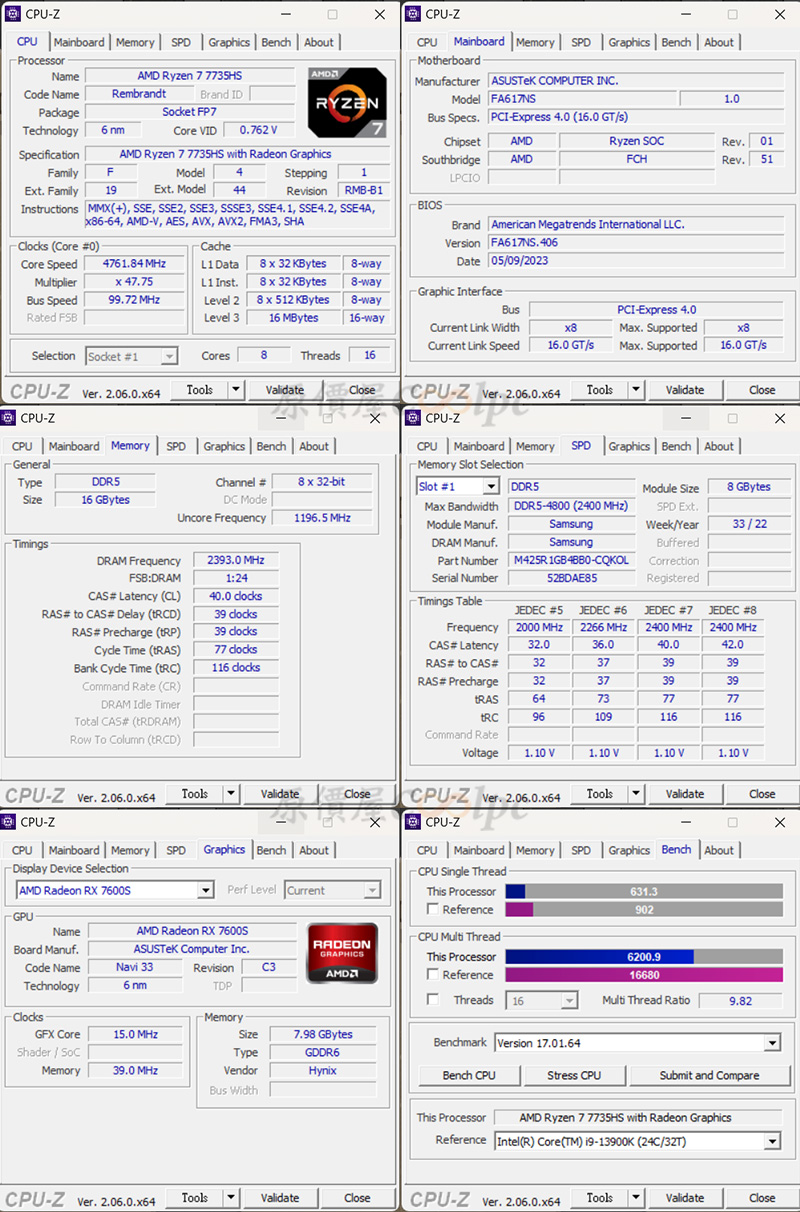The width and height of the screenshot is (800, 1212).
Task: Expand the Tools arrow in the SPD tab window
Action: 636,794
